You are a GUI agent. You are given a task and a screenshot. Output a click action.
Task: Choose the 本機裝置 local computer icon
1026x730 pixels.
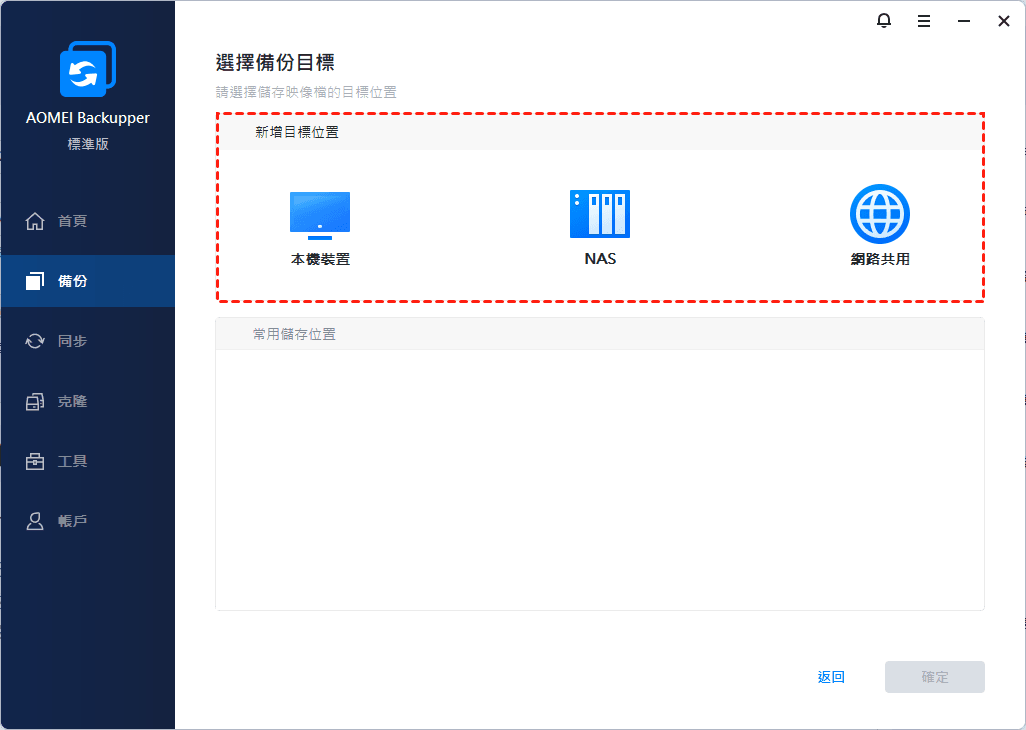[x=320, y=216]
